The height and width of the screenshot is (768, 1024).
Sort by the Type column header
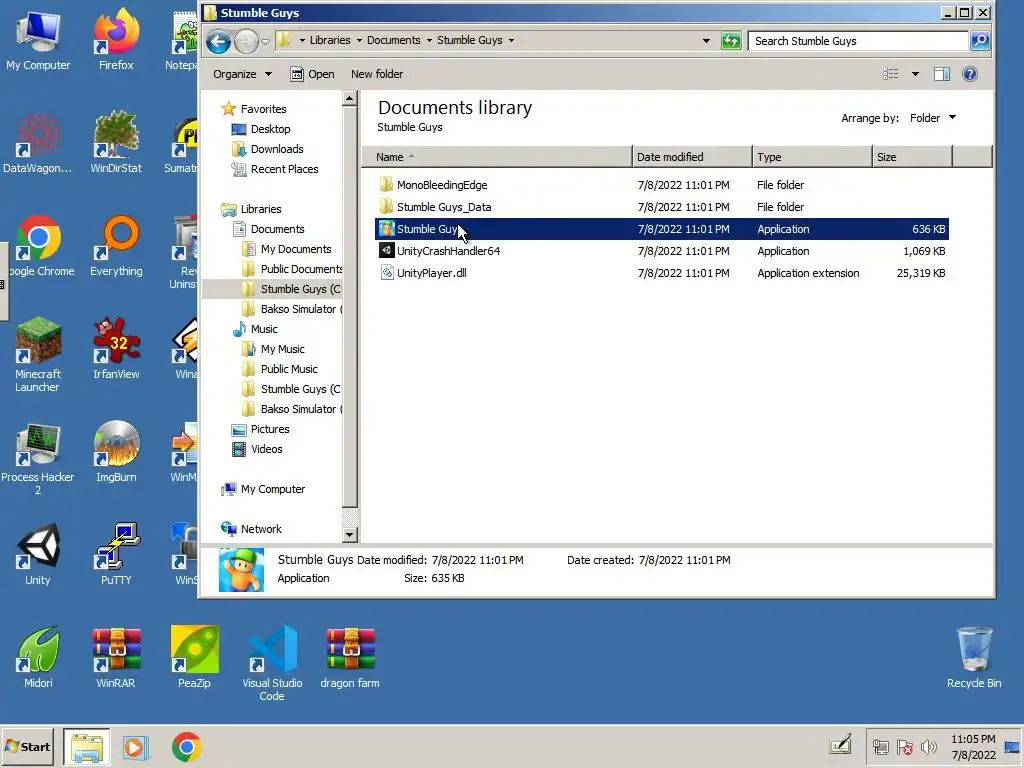coord(812,157)
